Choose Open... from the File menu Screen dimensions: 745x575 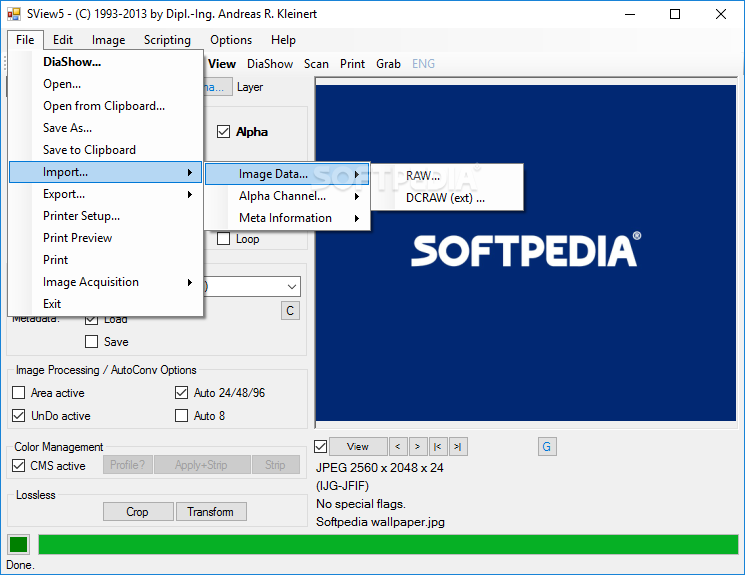coord(105,84)
